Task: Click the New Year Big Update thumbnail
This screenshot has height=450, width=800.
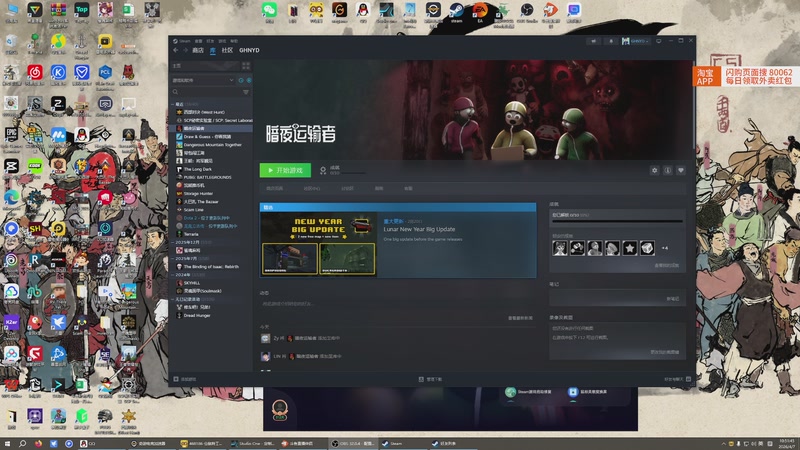Action: pyautogui.click(x=318, y=244)
